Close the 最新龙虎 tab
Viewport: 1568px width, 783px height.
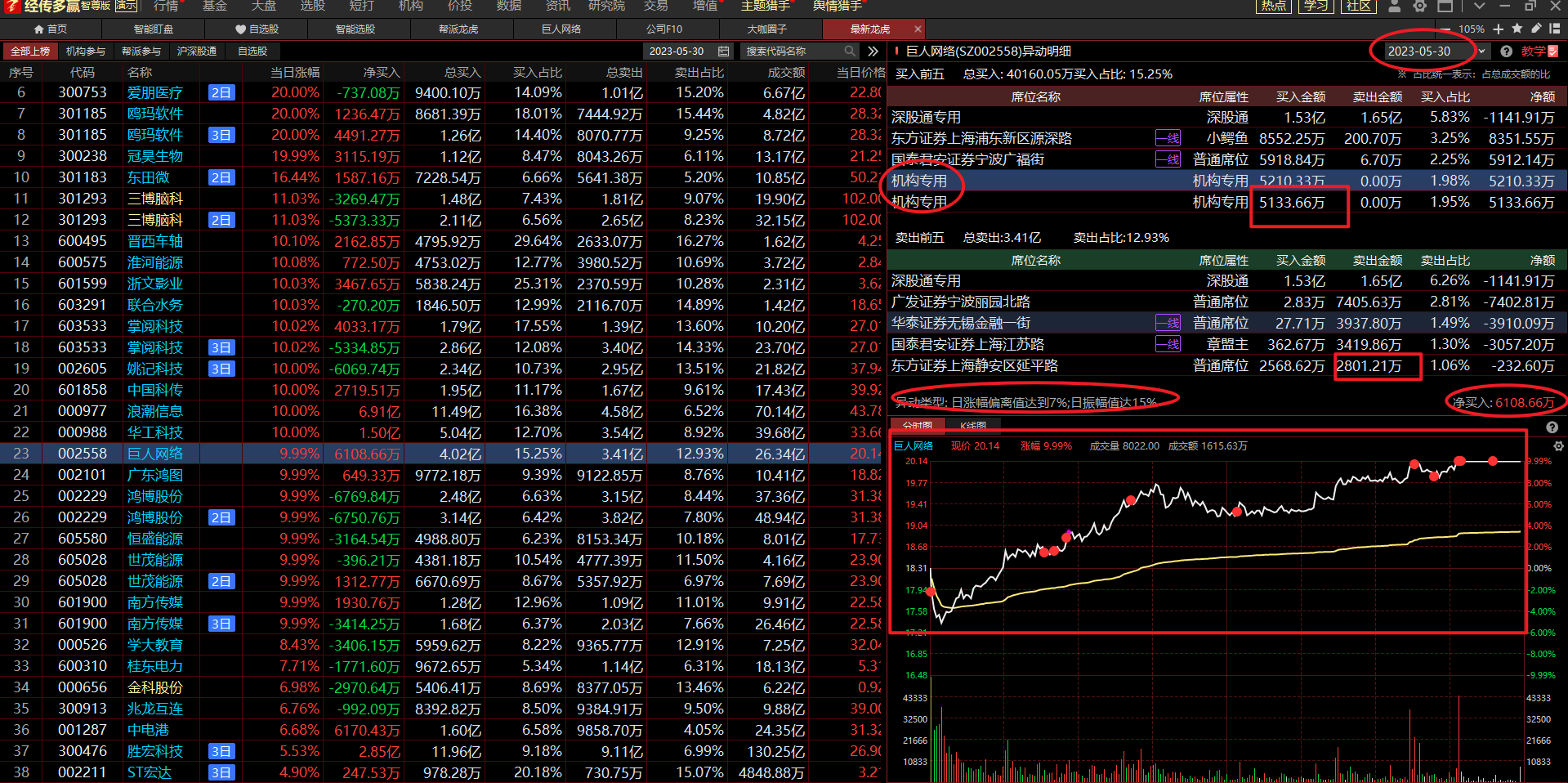click(918, 29)
